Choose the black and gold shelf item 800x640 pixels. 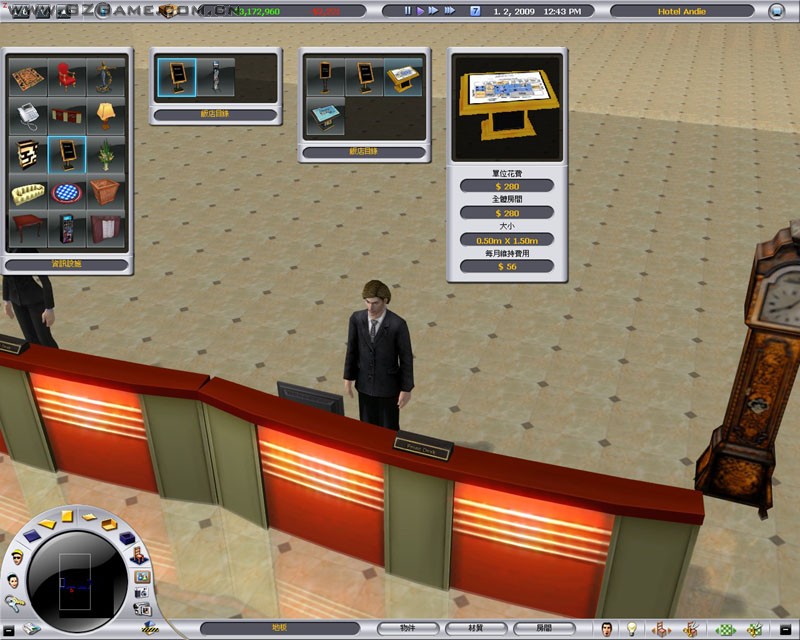29,155
